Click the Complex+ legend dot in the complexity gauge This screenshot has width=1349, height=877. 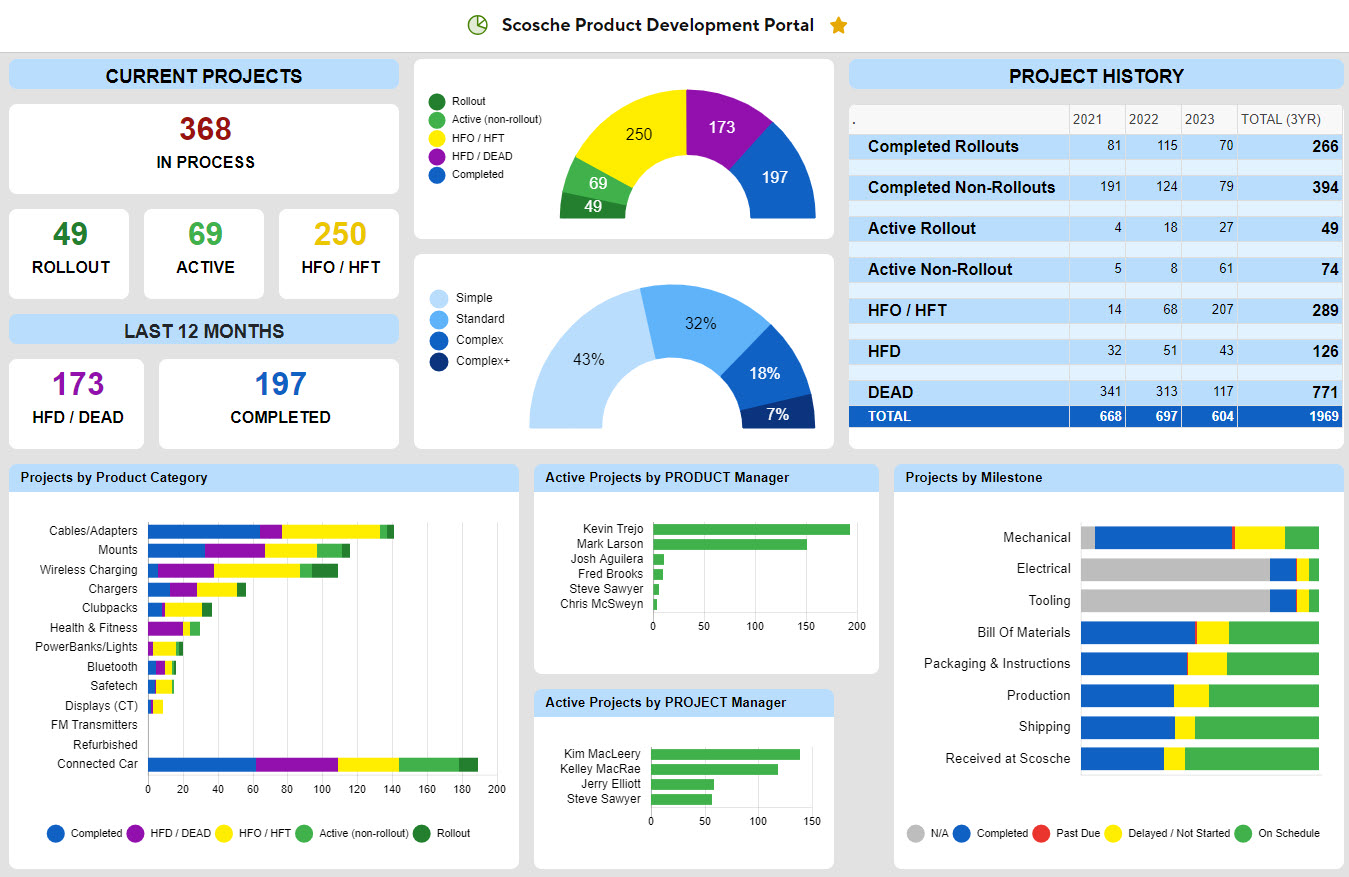pyautogui.click(x=439, y=361)
